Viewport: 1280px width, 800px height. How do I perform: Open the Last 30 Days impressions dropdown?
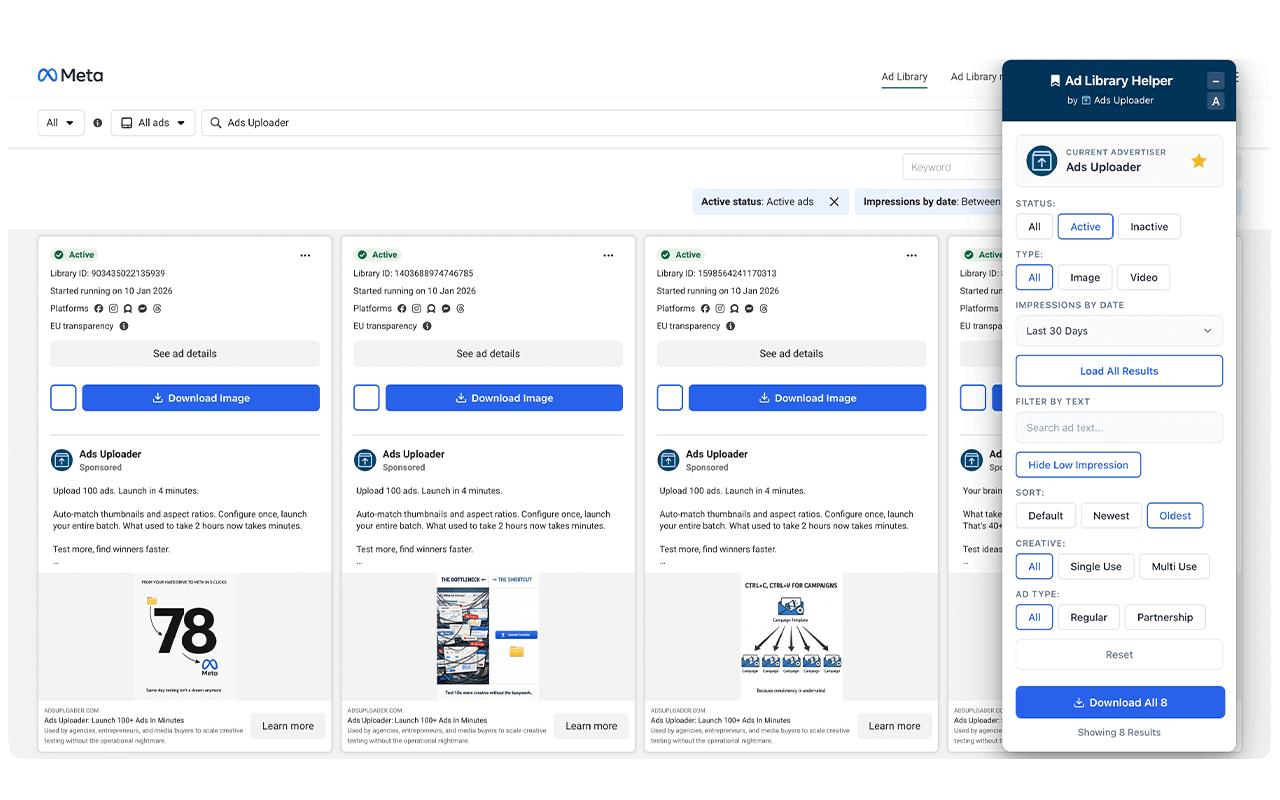[1119, 331]
